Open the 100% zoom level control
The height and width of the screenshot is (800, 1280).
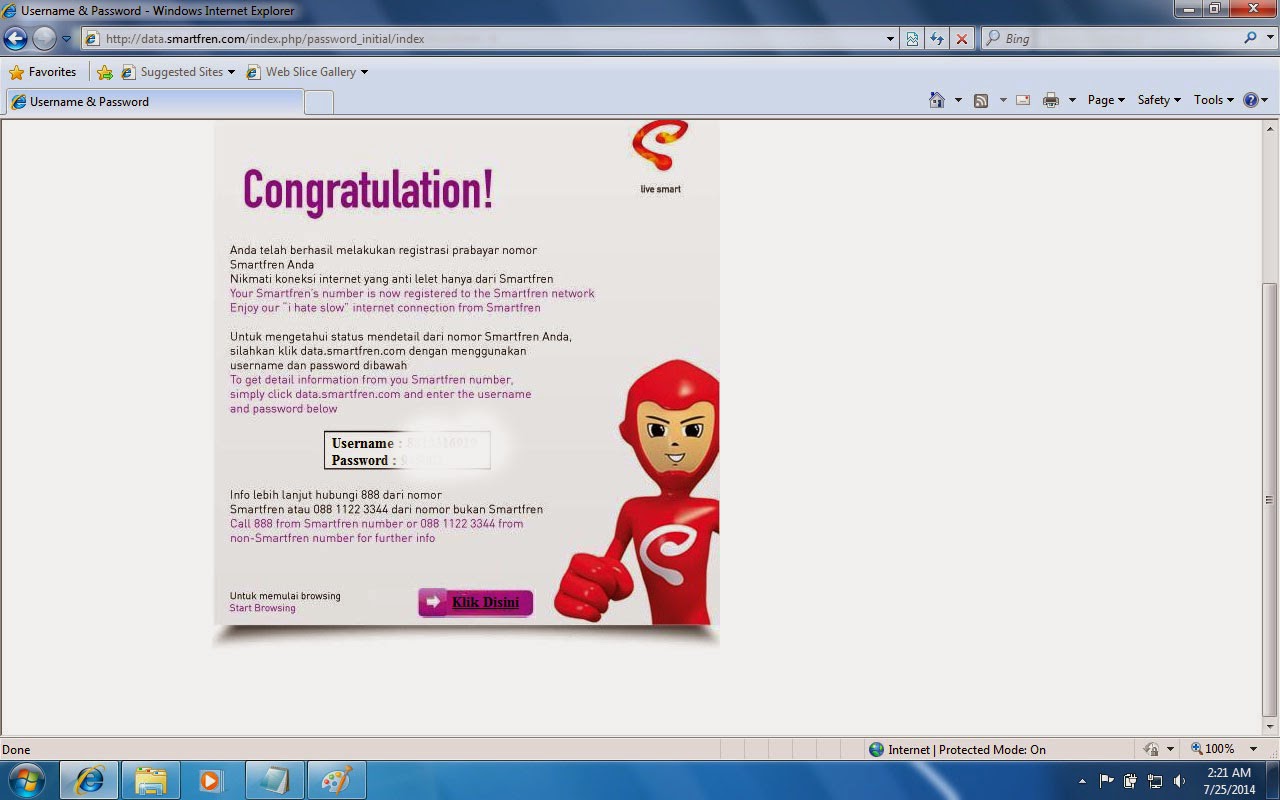point(1212,749)
